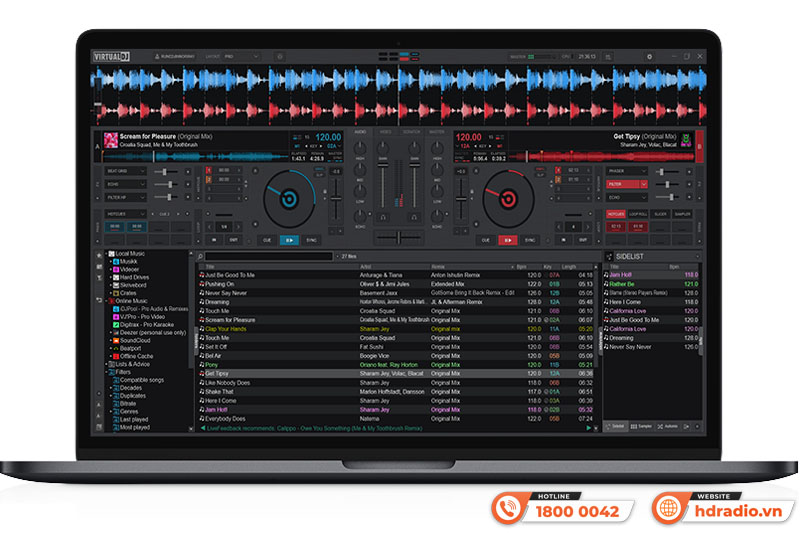The width and height of the screenshot is (800, 533).
Task: Click the search magnifier icon
Action: tap(201, 257)
